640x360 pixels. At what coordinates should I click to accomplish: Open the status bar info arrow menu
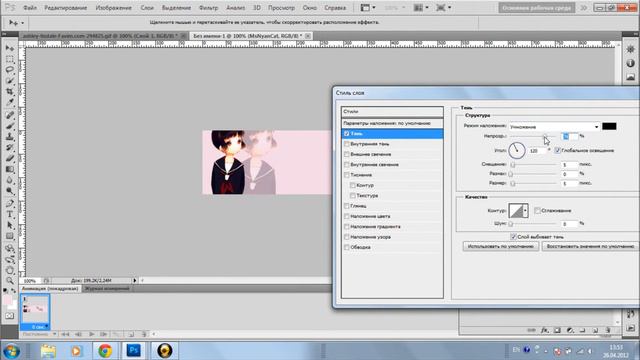pos(135,280)
